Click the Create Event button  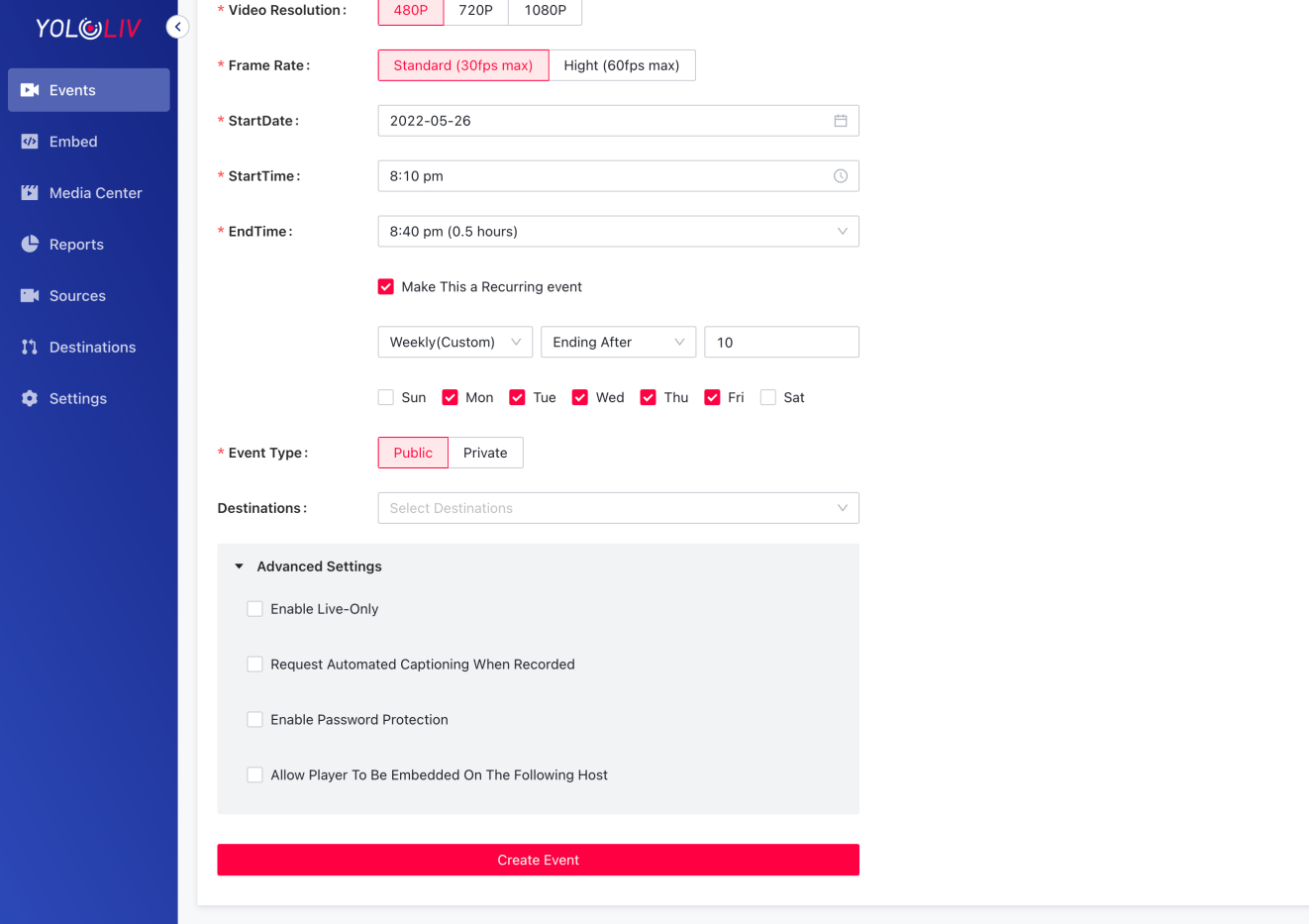point(539,860)
